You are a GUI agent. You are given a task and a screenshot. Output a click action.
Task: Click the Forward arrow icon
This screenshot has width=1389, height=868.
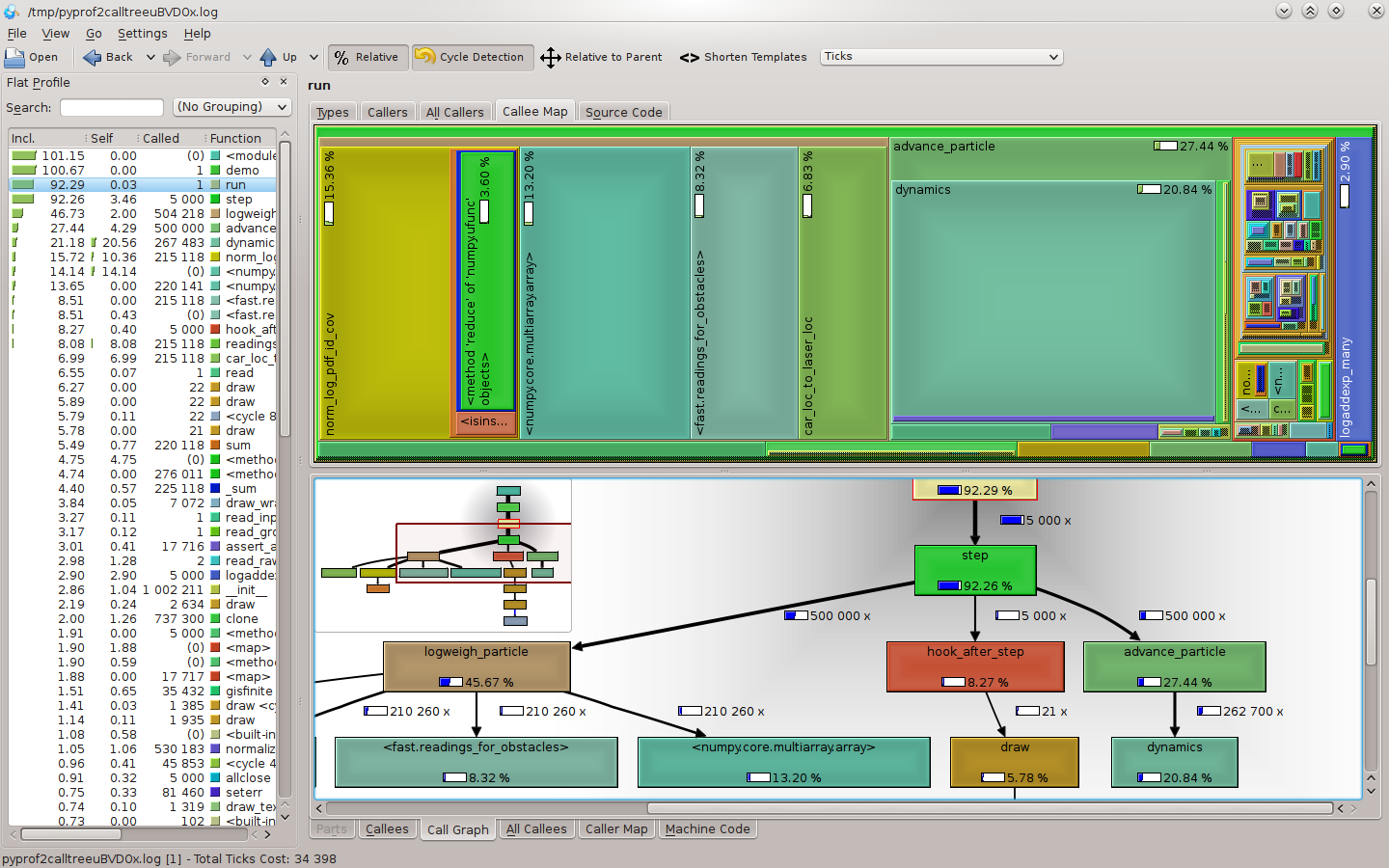[x=173, y=57]
